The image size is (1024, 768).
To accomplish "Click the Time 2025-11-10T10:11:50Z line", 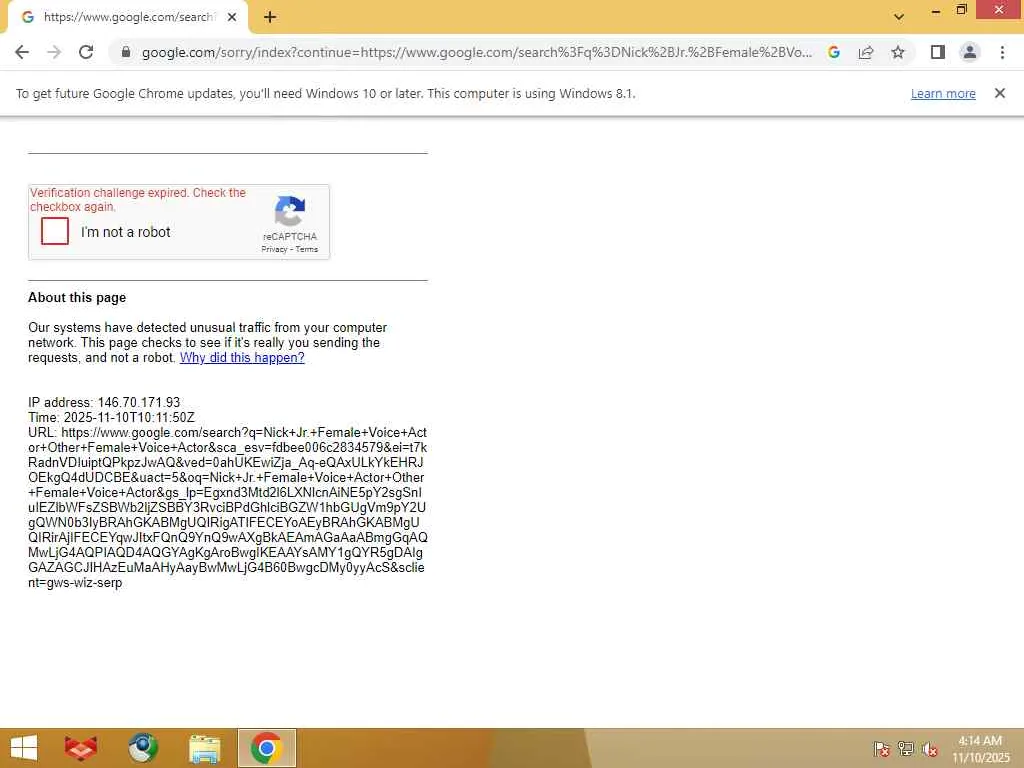I will click(111, 417).
